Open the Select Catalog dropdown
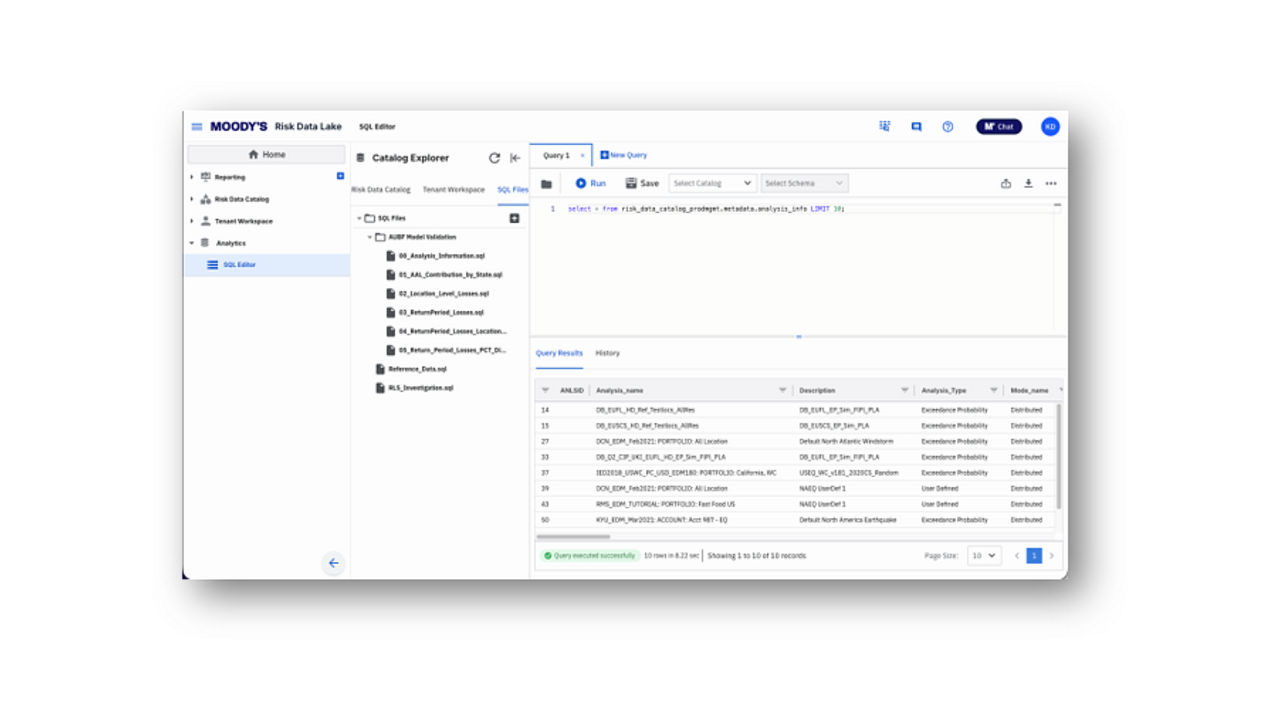 tap(712, 184)
